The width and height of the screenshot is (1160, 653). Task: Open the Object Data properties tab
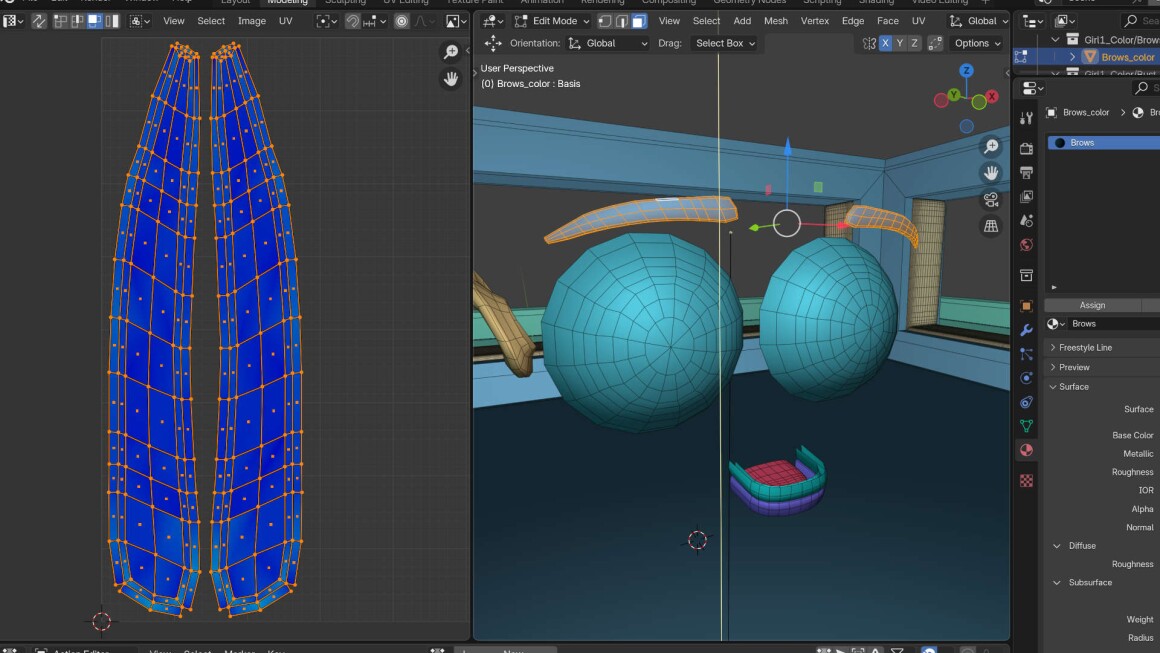pyautogui.click(x=1026, y=426)
